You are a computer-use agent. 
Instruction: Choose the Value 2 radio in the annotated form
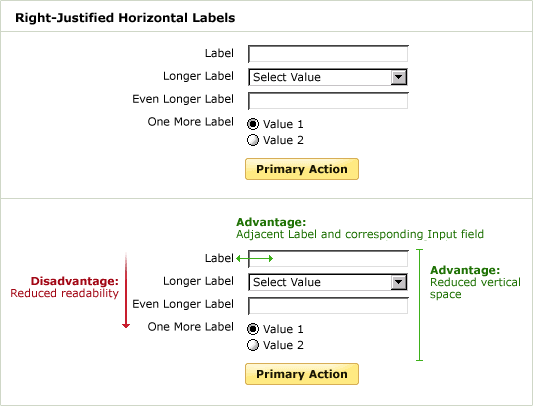pos(253,345)
